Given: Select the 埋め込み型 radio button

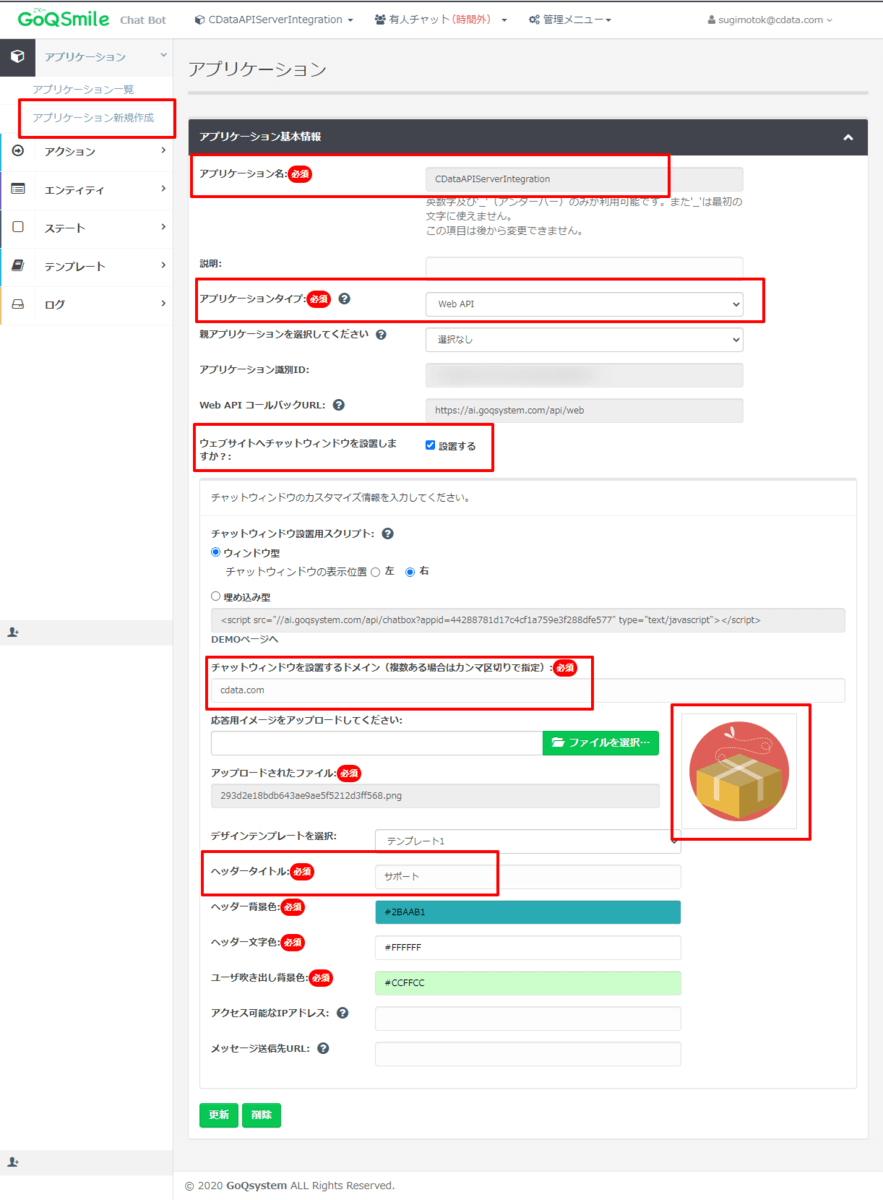Looking at the screenshot, I should tap(216, 596).
